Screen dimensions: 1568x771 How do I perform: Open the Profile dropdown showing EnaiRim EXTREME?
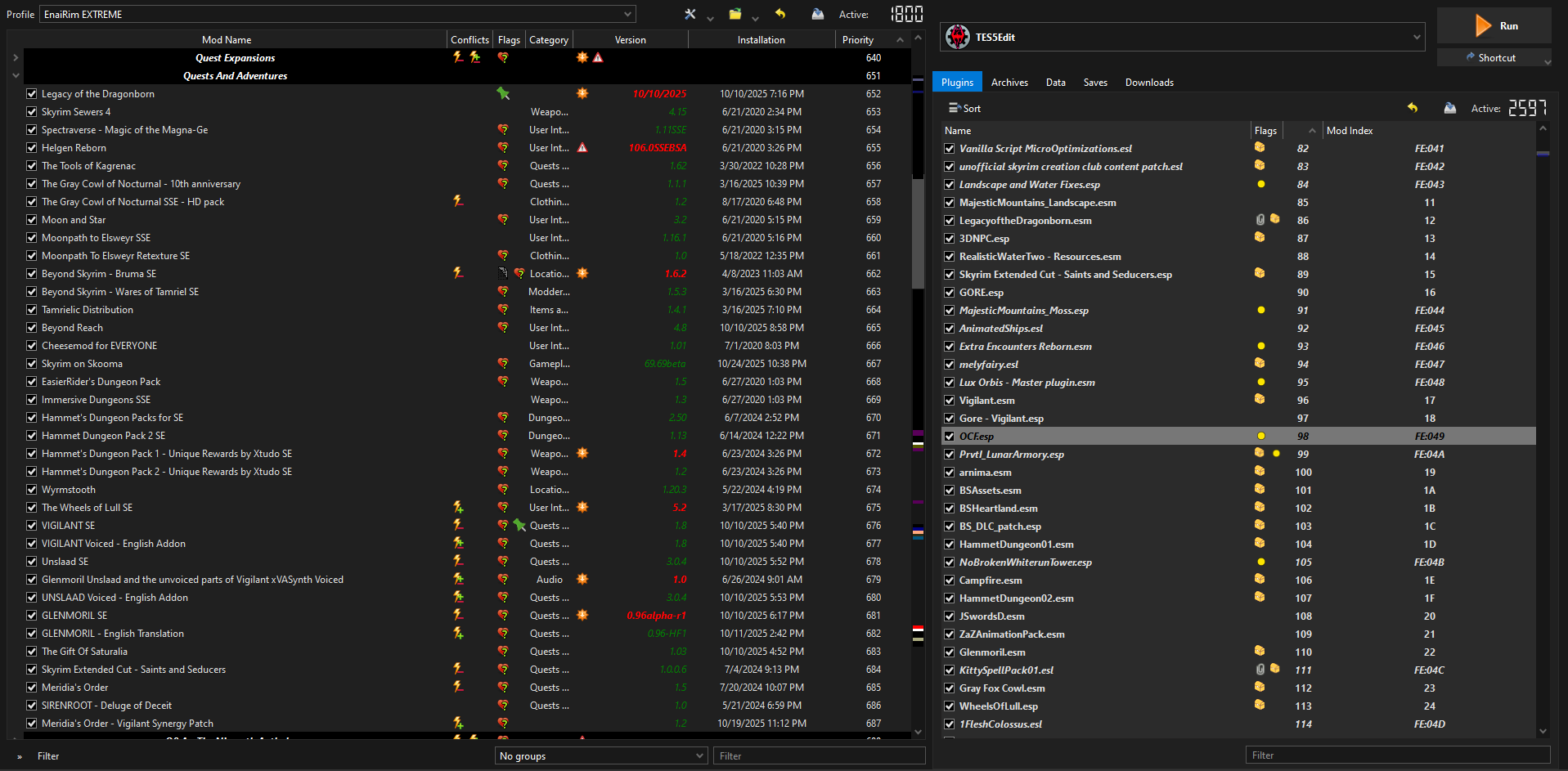click(x=337, y=14)
